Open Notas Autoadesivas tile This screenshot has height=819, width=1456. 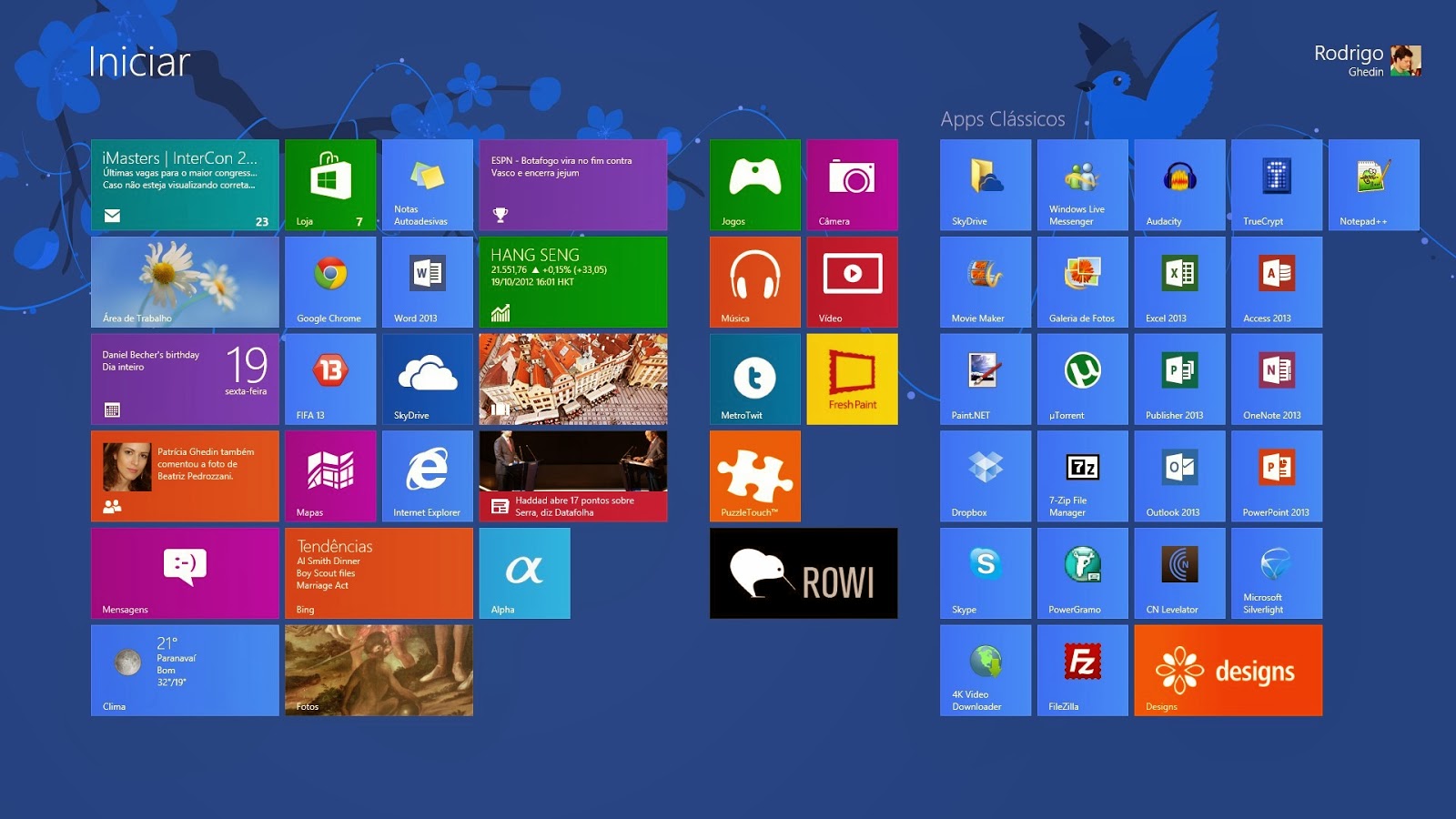428,185
